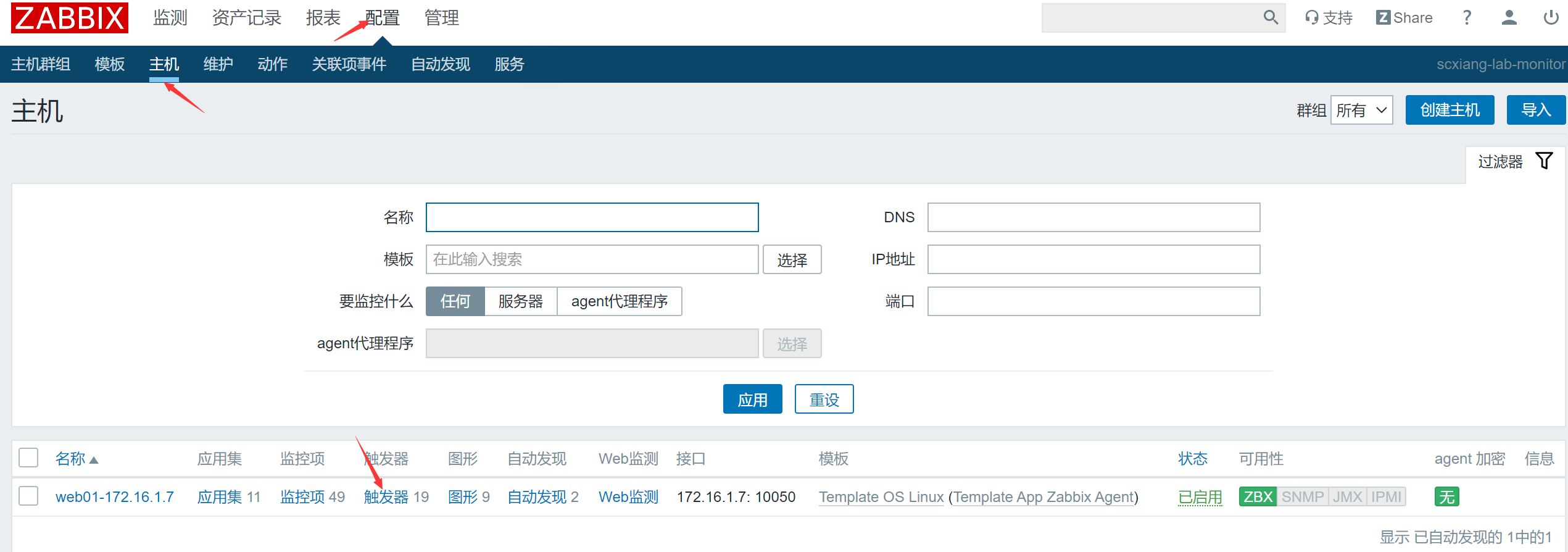Screen dimensions: 1568x552
Task: Select the 服务器 monitoring option
Action: tap(521, 301)
